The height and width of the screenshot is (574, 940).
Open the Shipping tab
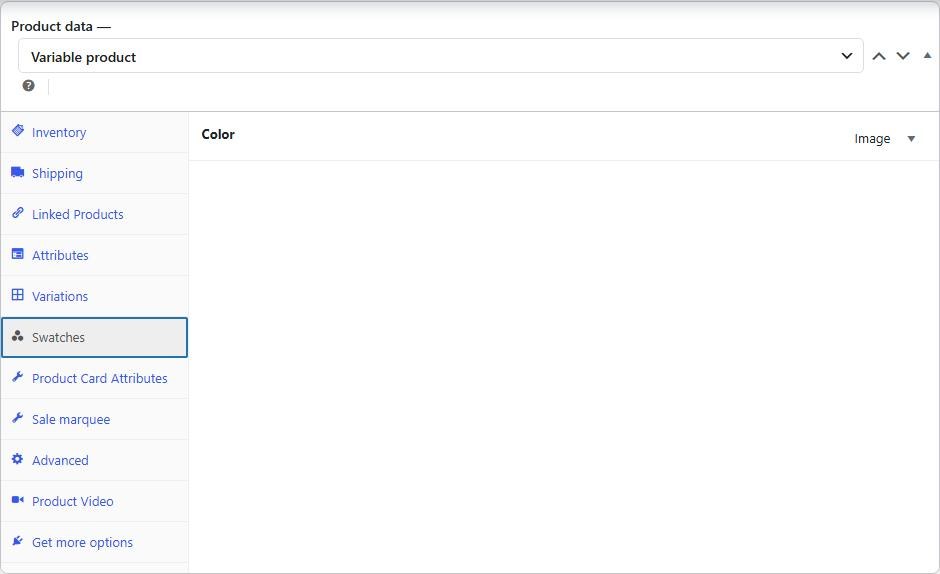(95, 173)
